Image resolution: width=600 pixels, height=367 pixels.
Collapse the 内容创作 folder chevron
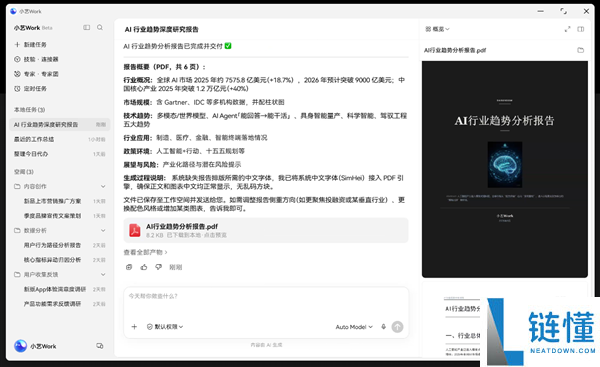[103, 186]
